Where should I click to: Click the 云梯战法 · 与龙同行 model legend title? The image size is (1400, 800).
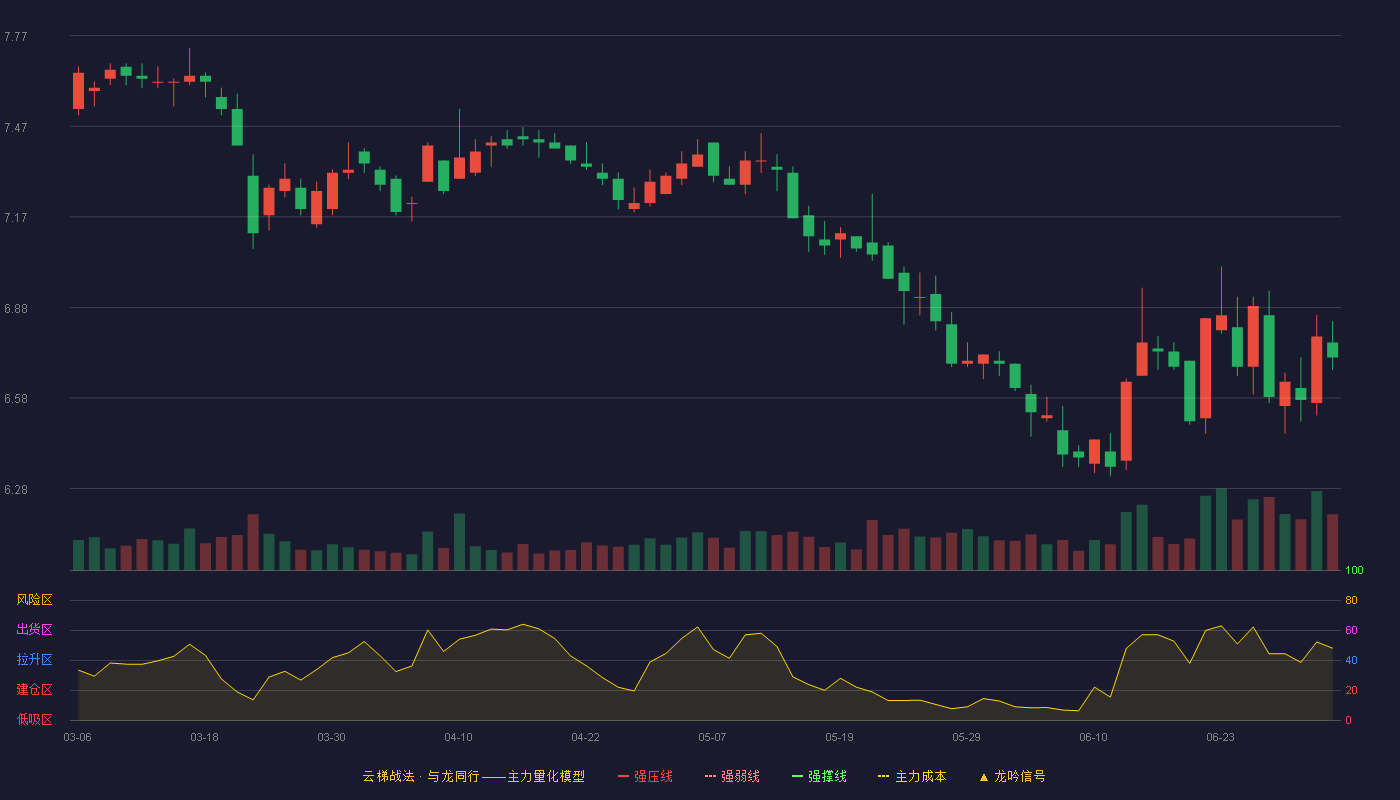(473, 776)
